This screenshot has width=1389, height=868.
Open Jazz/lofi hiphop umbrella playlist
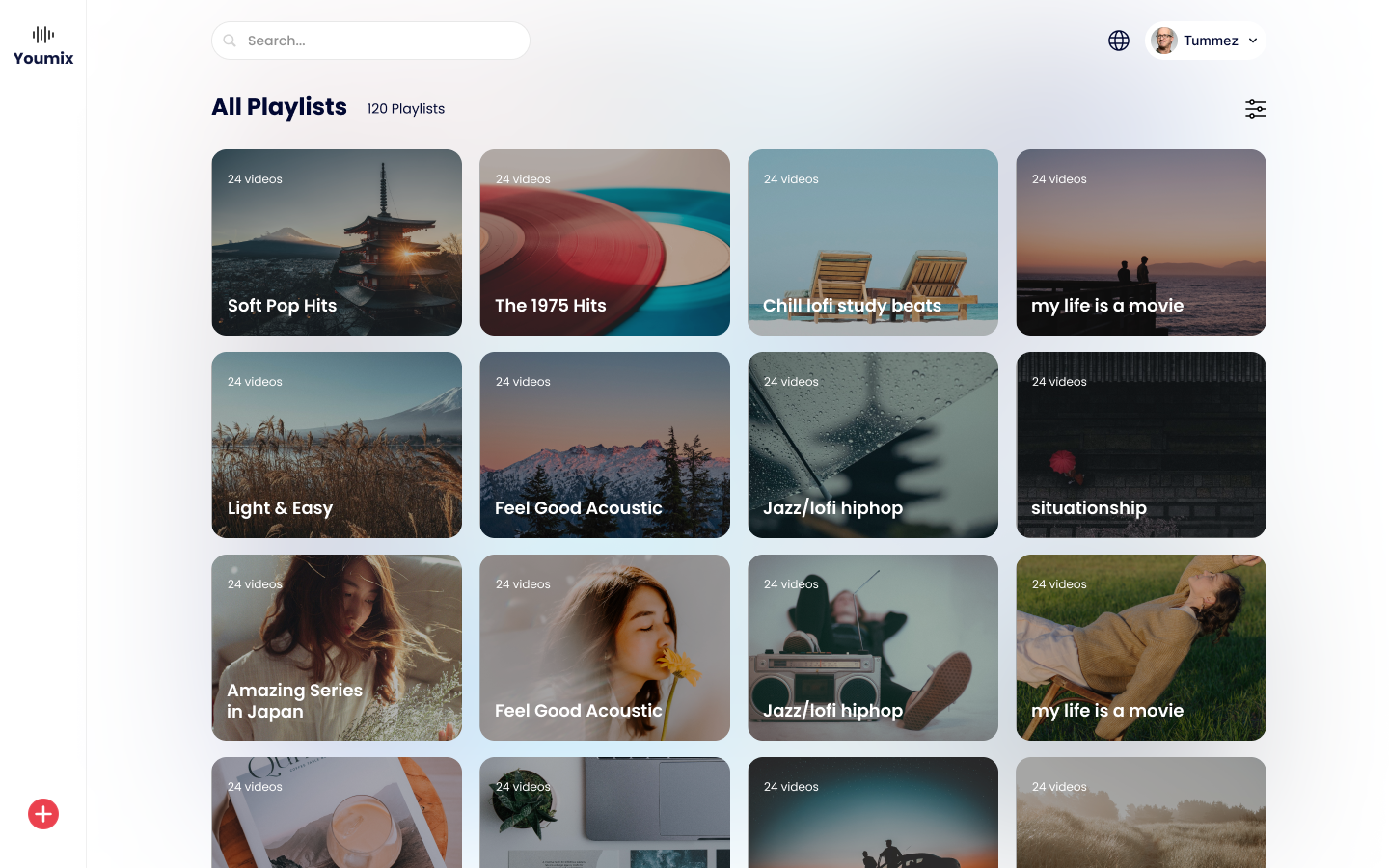(873, 445)
